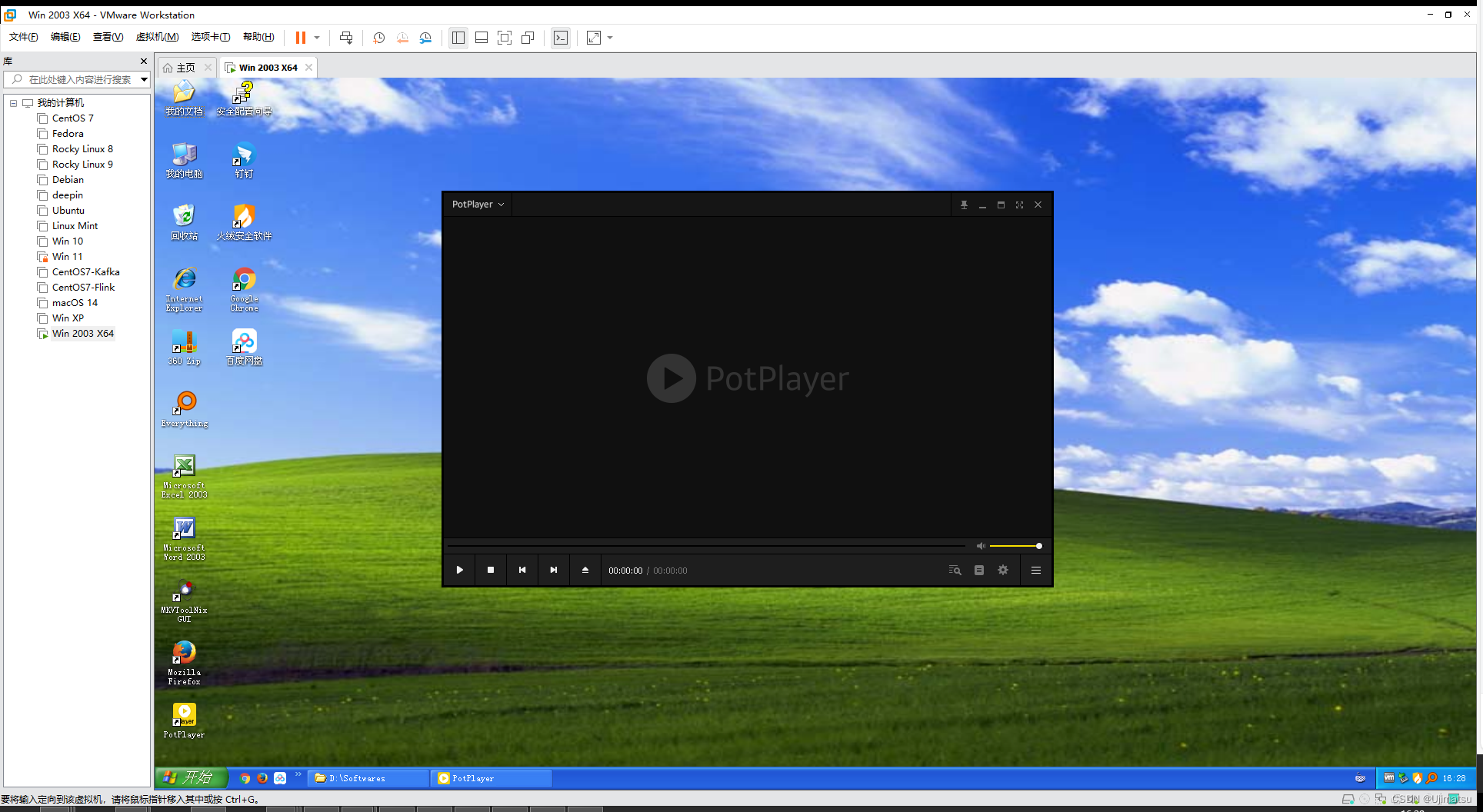The height and width of the screenshot is (812, 1483).
Task: Select Everything desktop icon
Action: 185,410
